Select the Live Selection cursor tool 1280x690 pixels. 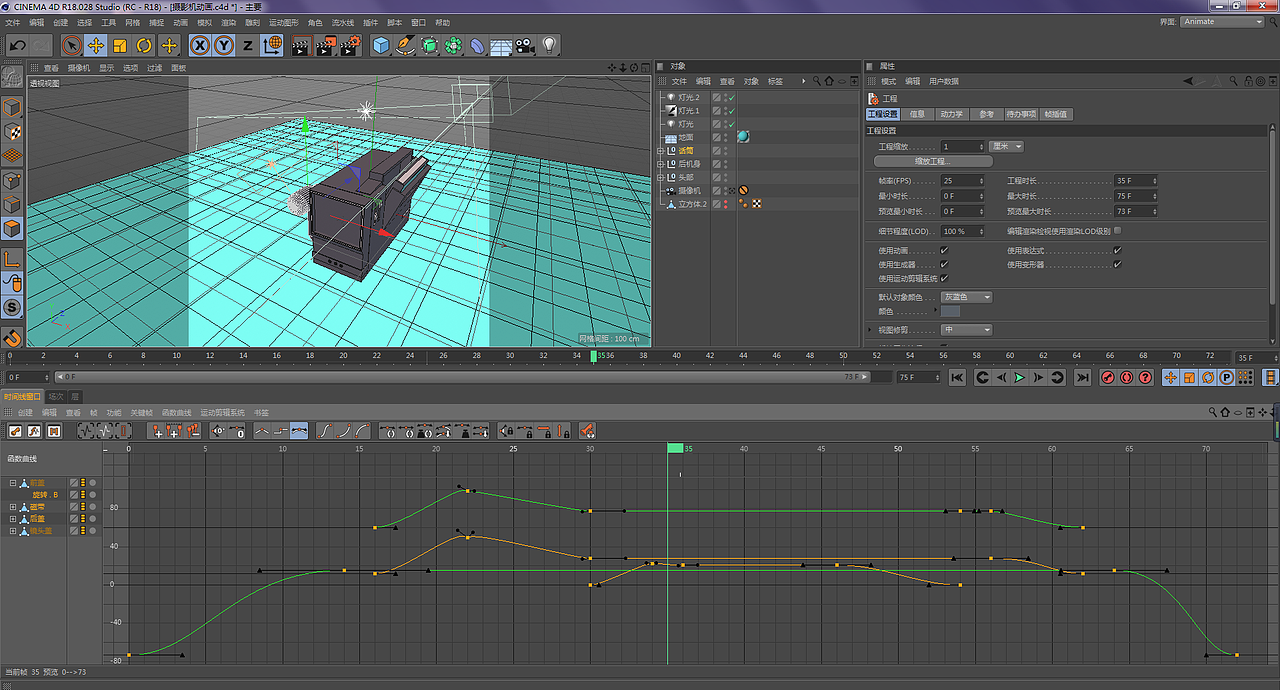71,45
